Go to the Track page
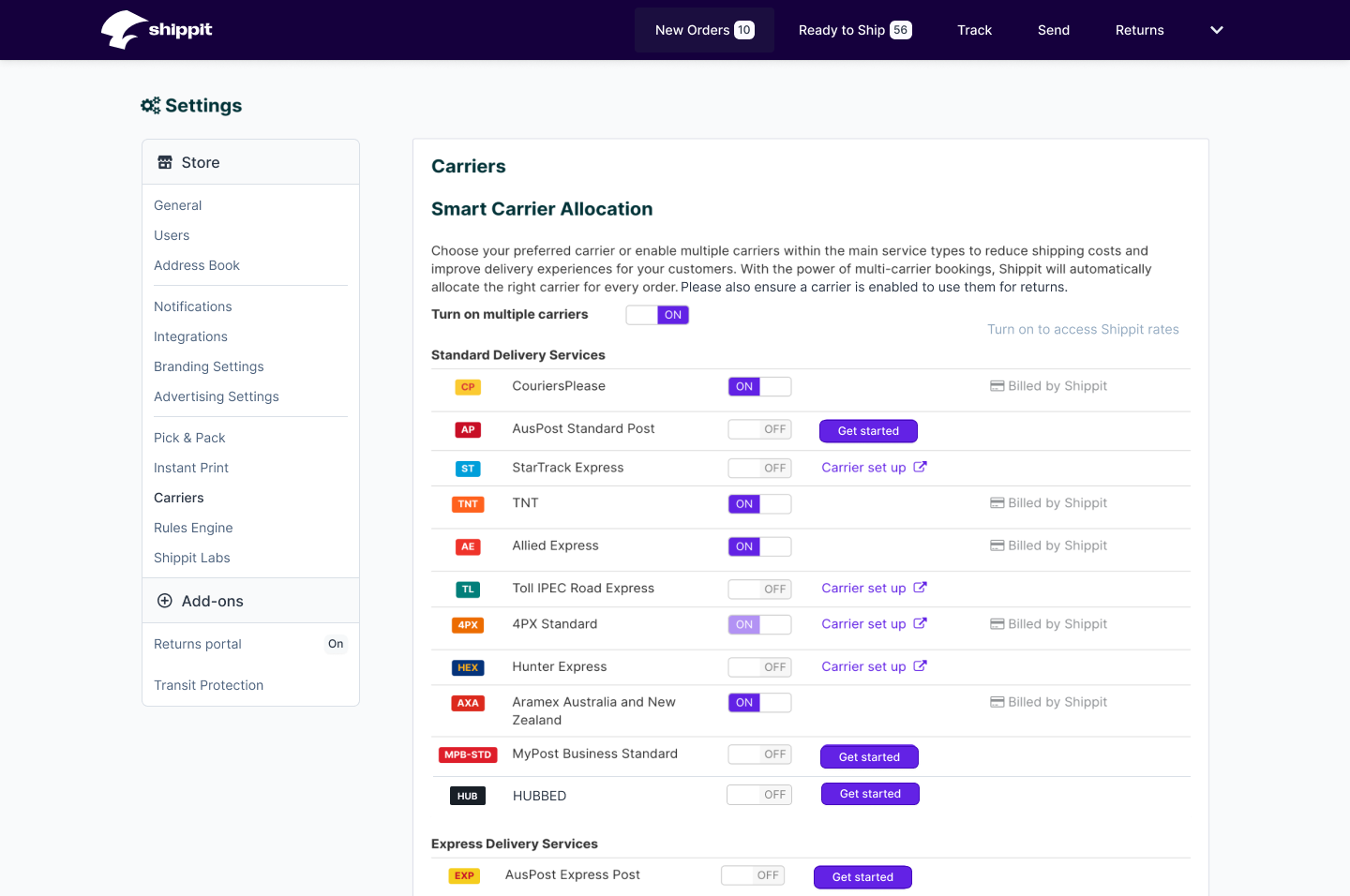The image size is (1350, 896). coord(974,30)
